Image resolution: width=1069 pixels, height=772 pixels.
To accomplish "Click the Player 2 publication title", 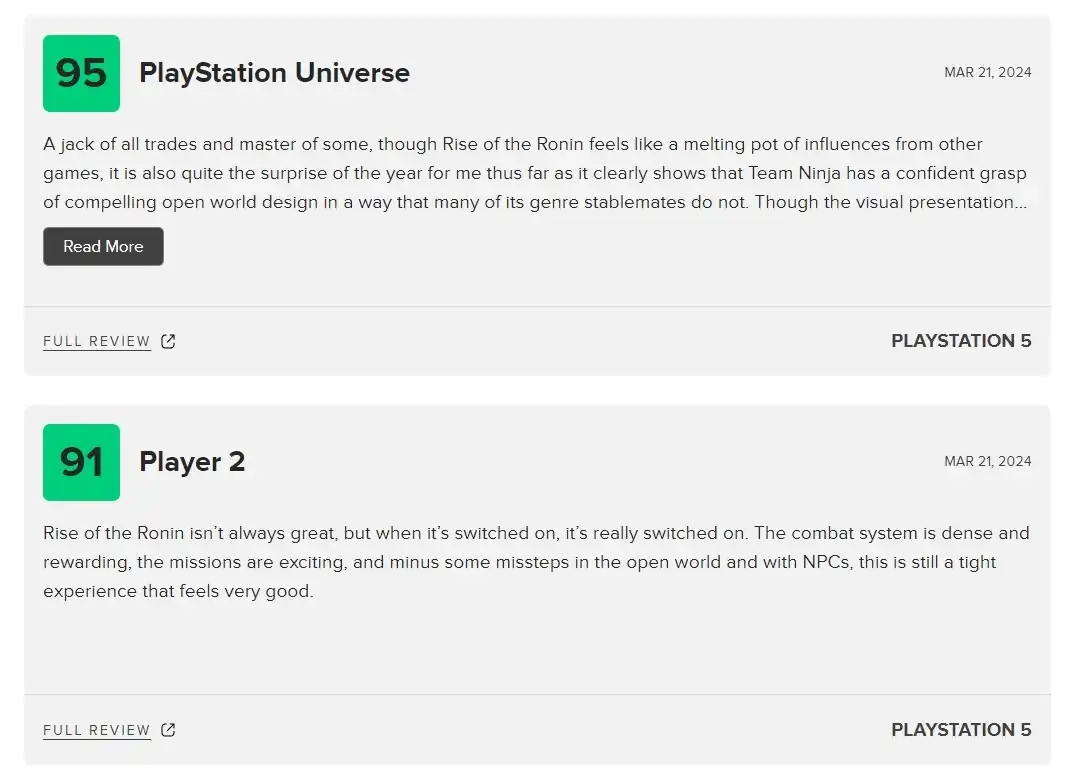I will pos(192,462).
